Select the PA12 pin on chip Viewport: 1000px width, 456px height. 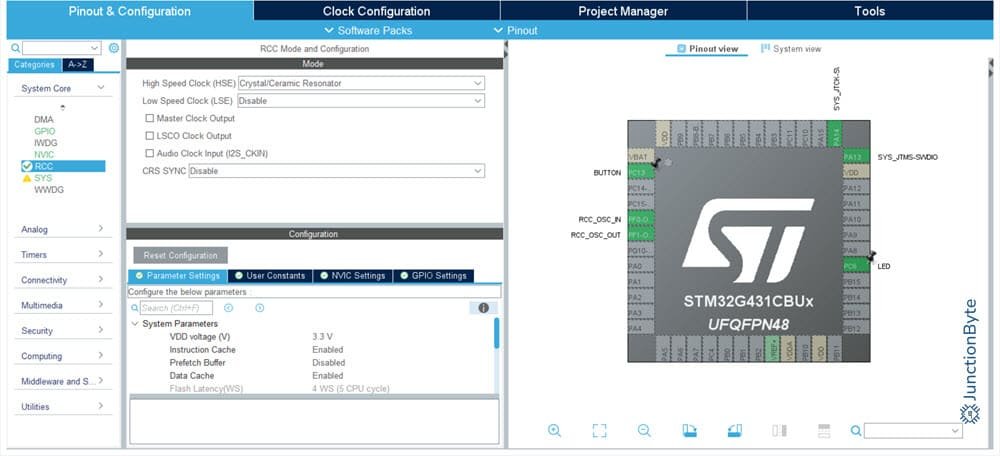855,188
